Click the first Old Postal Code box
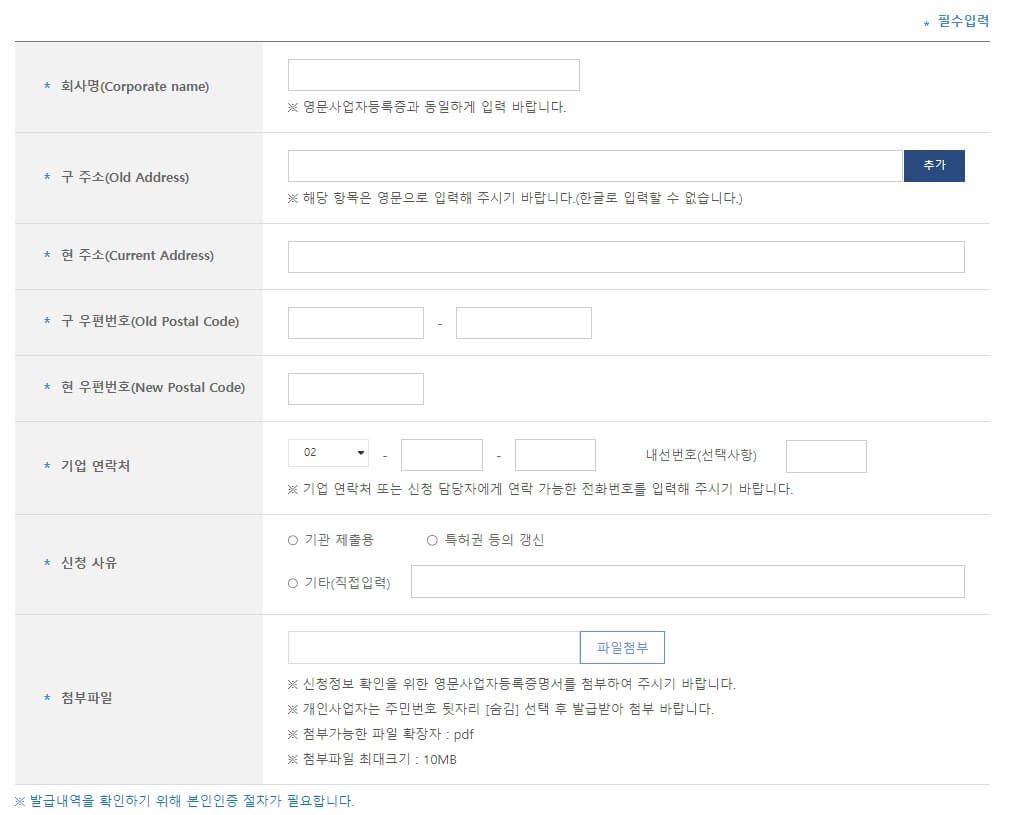The height and width of the screenshot is (815, 1028). coord(355,322)
